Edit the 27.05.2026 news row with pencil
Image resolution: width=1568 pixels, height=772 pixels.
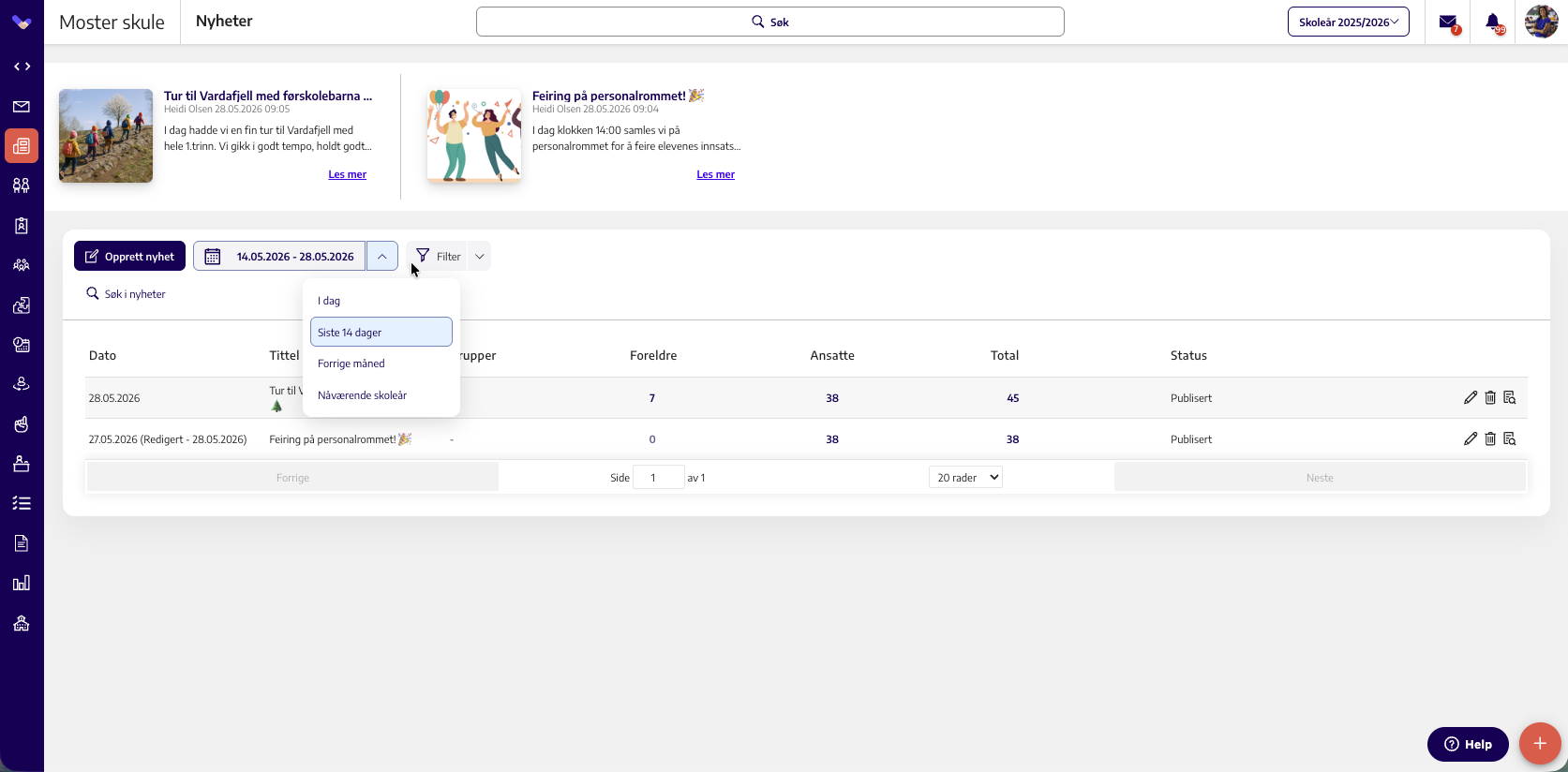coord(1471,438)
